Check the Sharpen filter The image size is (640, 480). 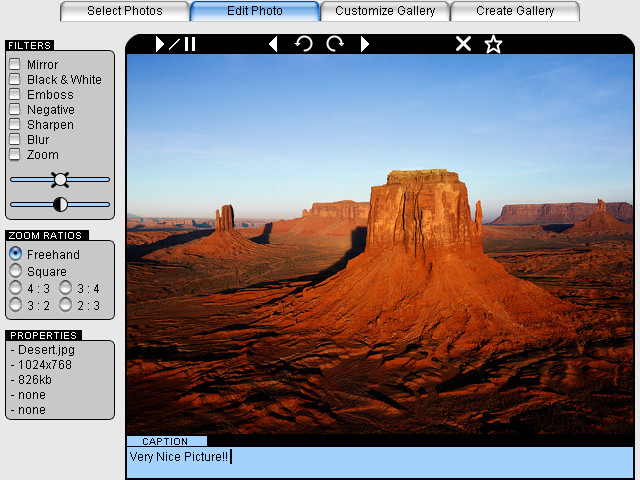point(15,124)
